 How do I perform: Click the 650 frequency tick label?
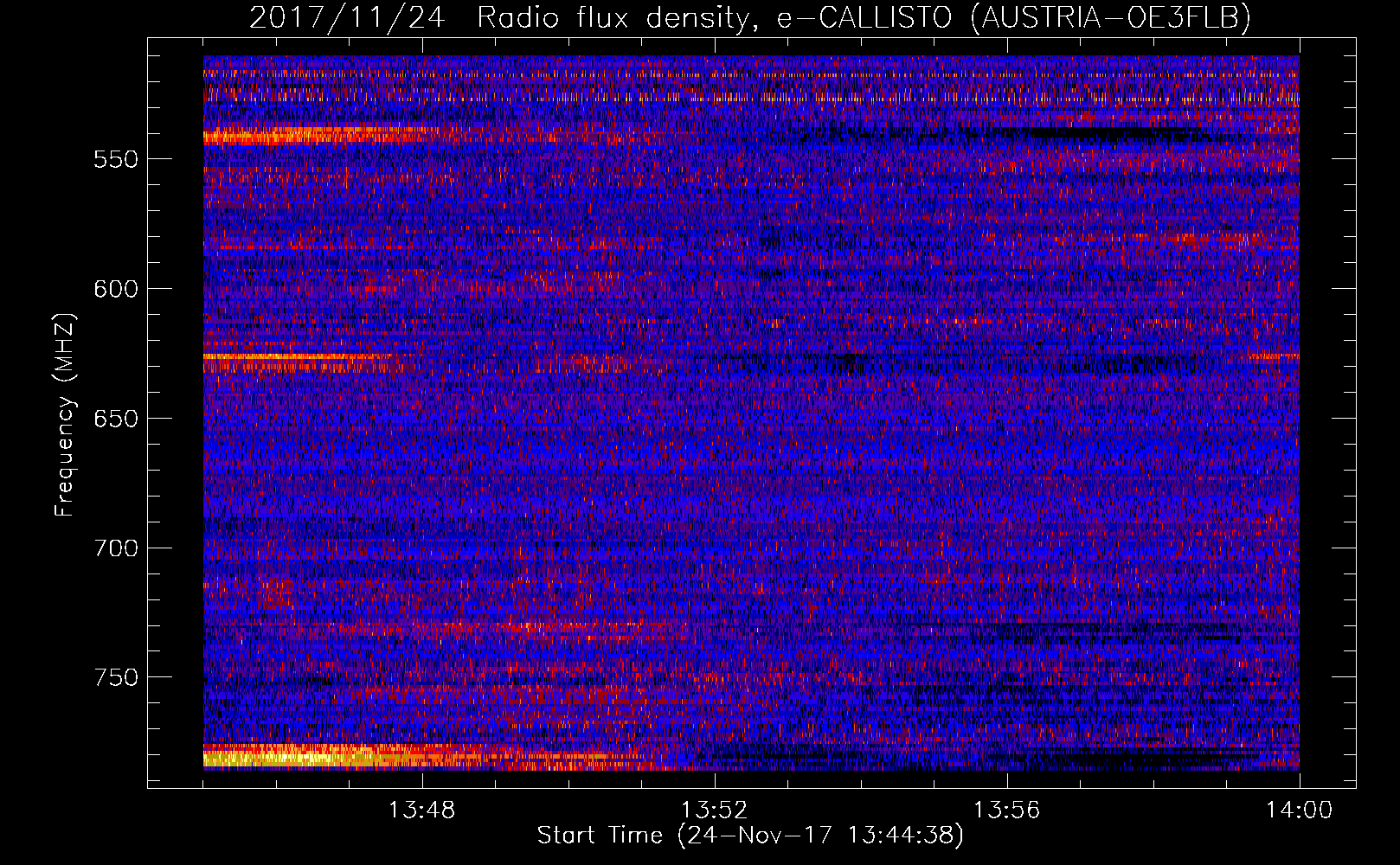coord(116,419)
